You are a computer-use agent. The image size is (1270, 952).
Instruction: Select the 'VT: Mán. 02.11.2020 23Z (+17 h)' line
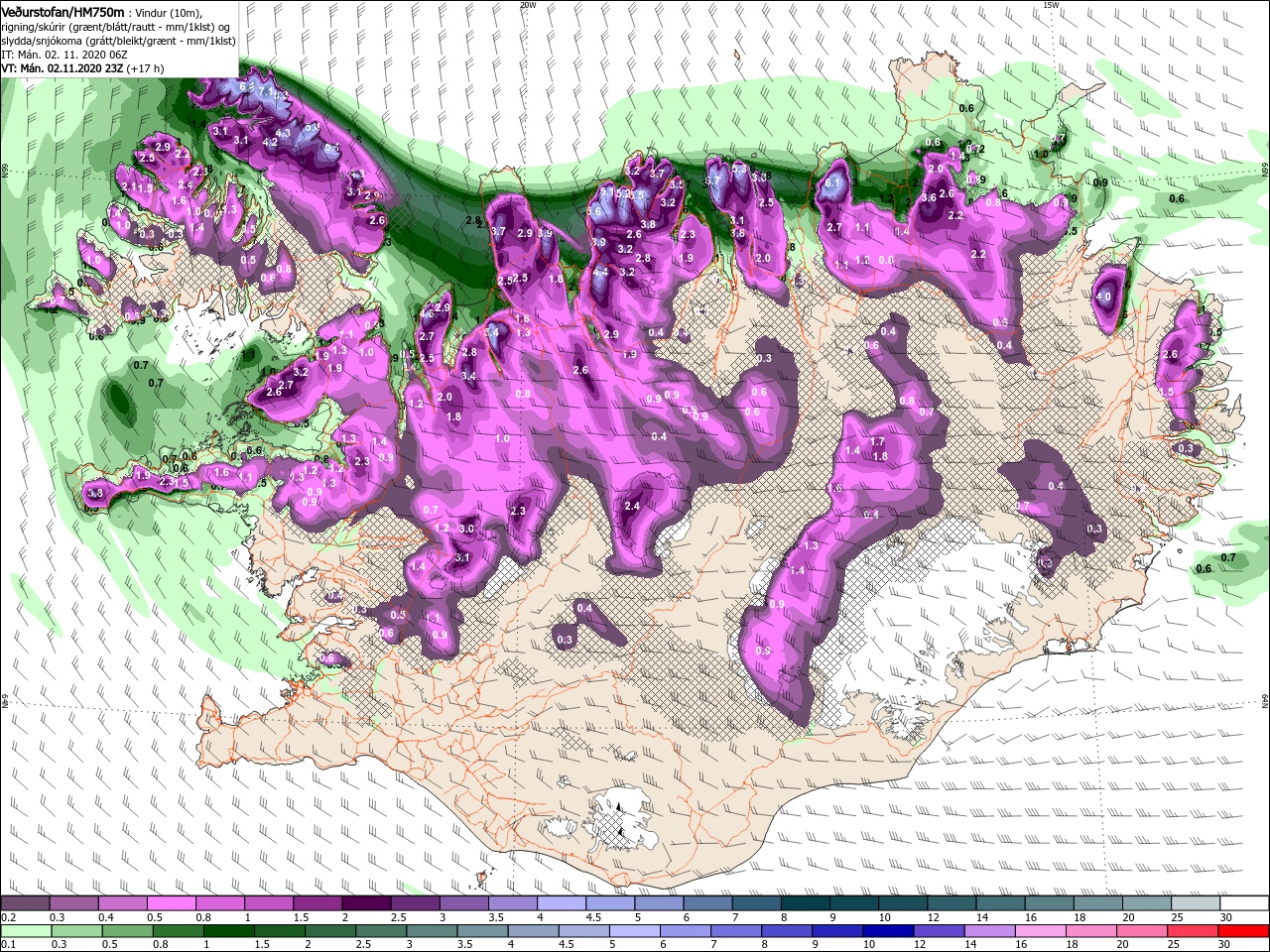click(83, 68)
